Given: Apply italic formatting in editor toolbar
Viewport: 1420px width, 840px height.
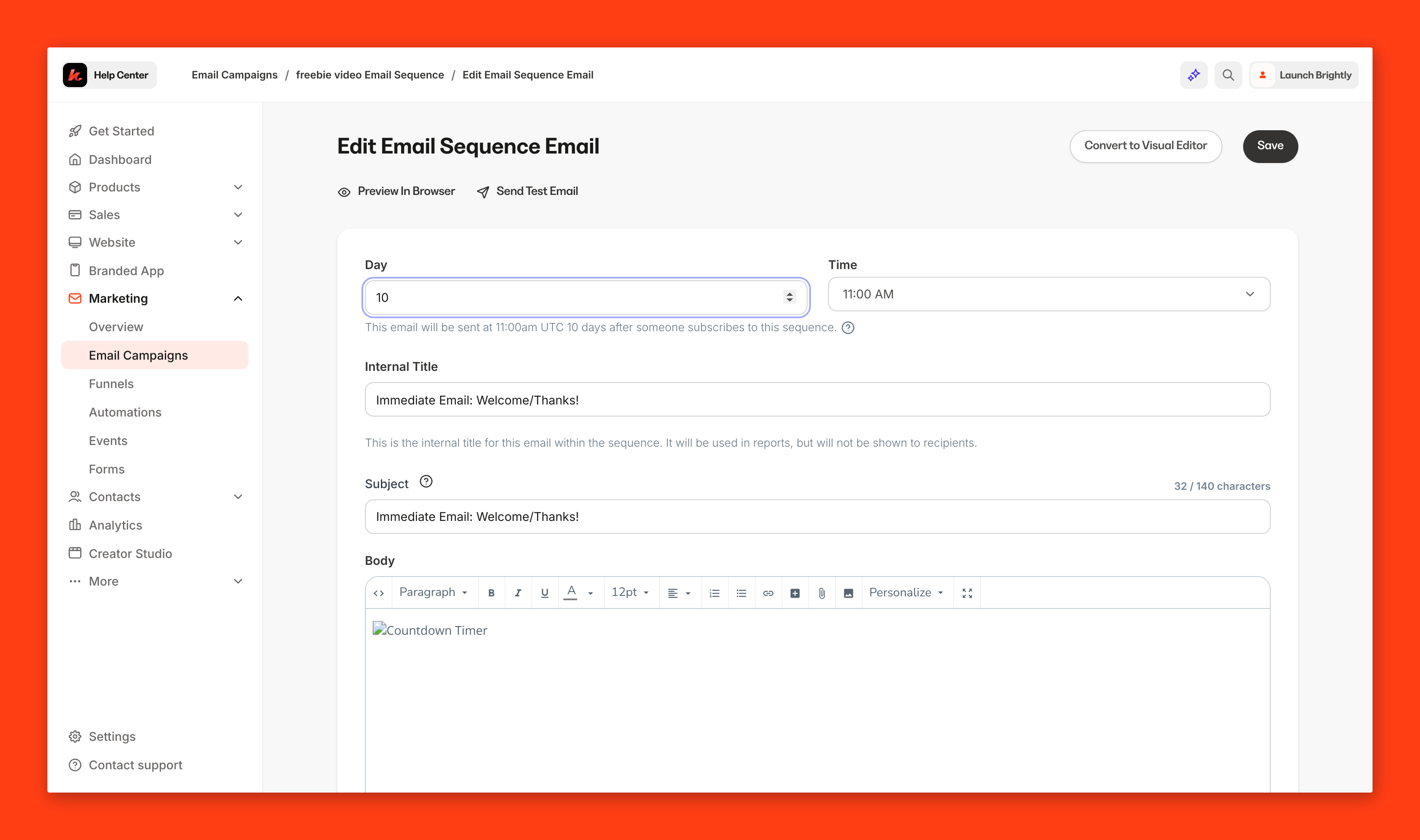Looking at the screenshot, I should click(x=518, y=592).
